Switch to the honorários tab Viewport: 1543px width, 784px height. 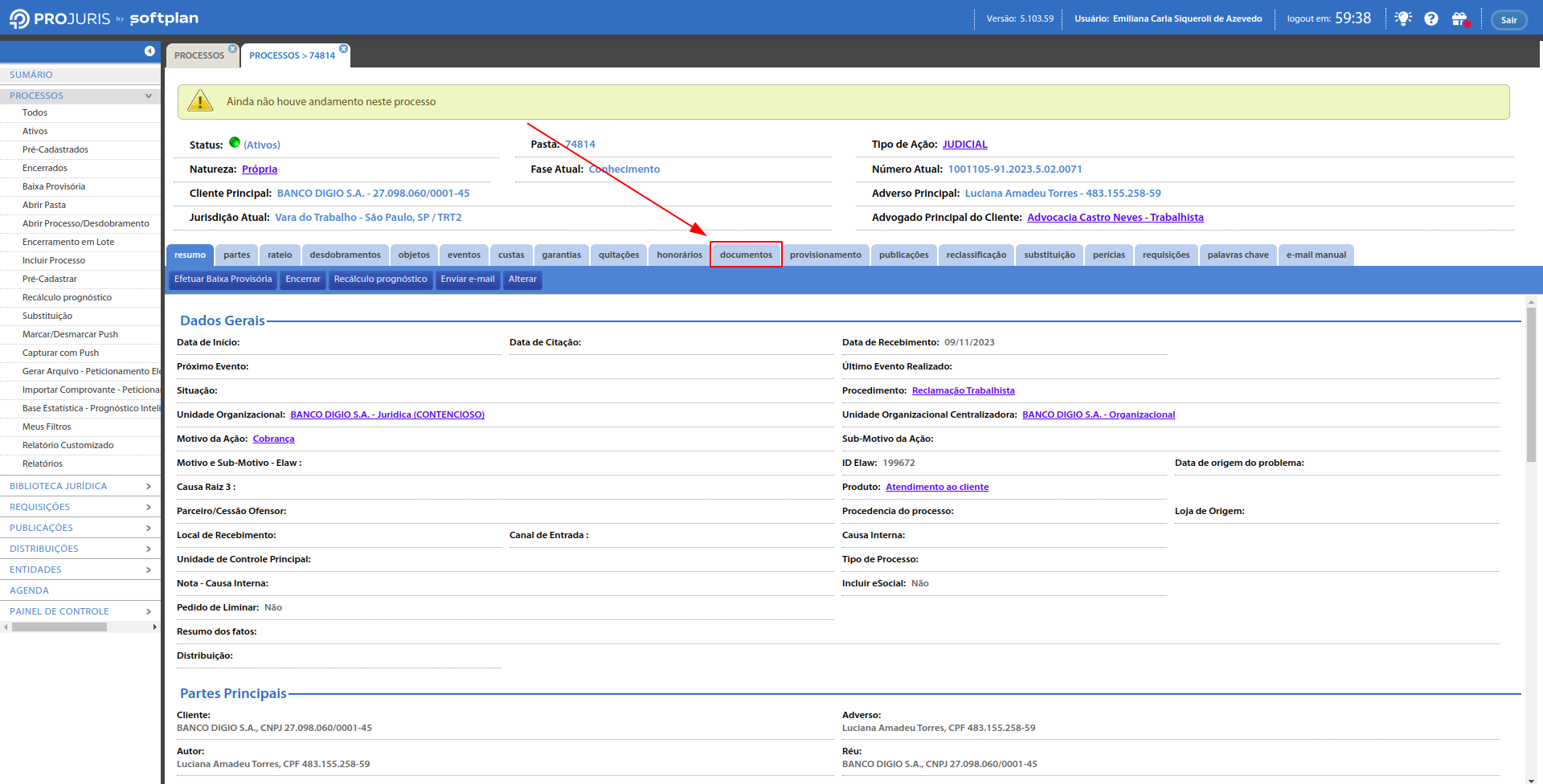679,255
